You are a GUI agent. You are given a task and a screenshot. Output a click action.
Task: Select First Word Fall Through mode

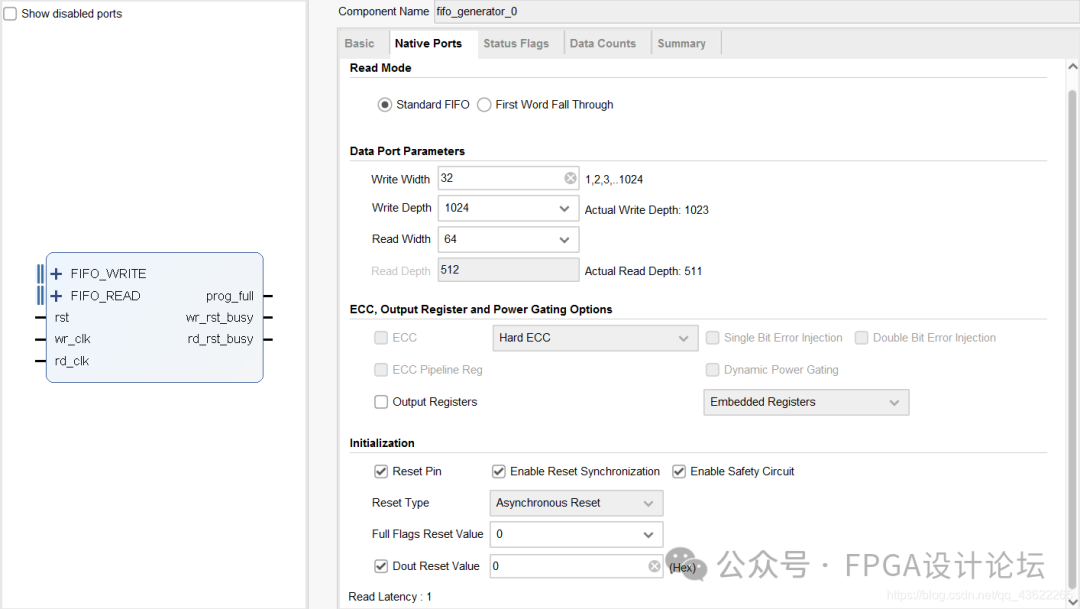485,105
